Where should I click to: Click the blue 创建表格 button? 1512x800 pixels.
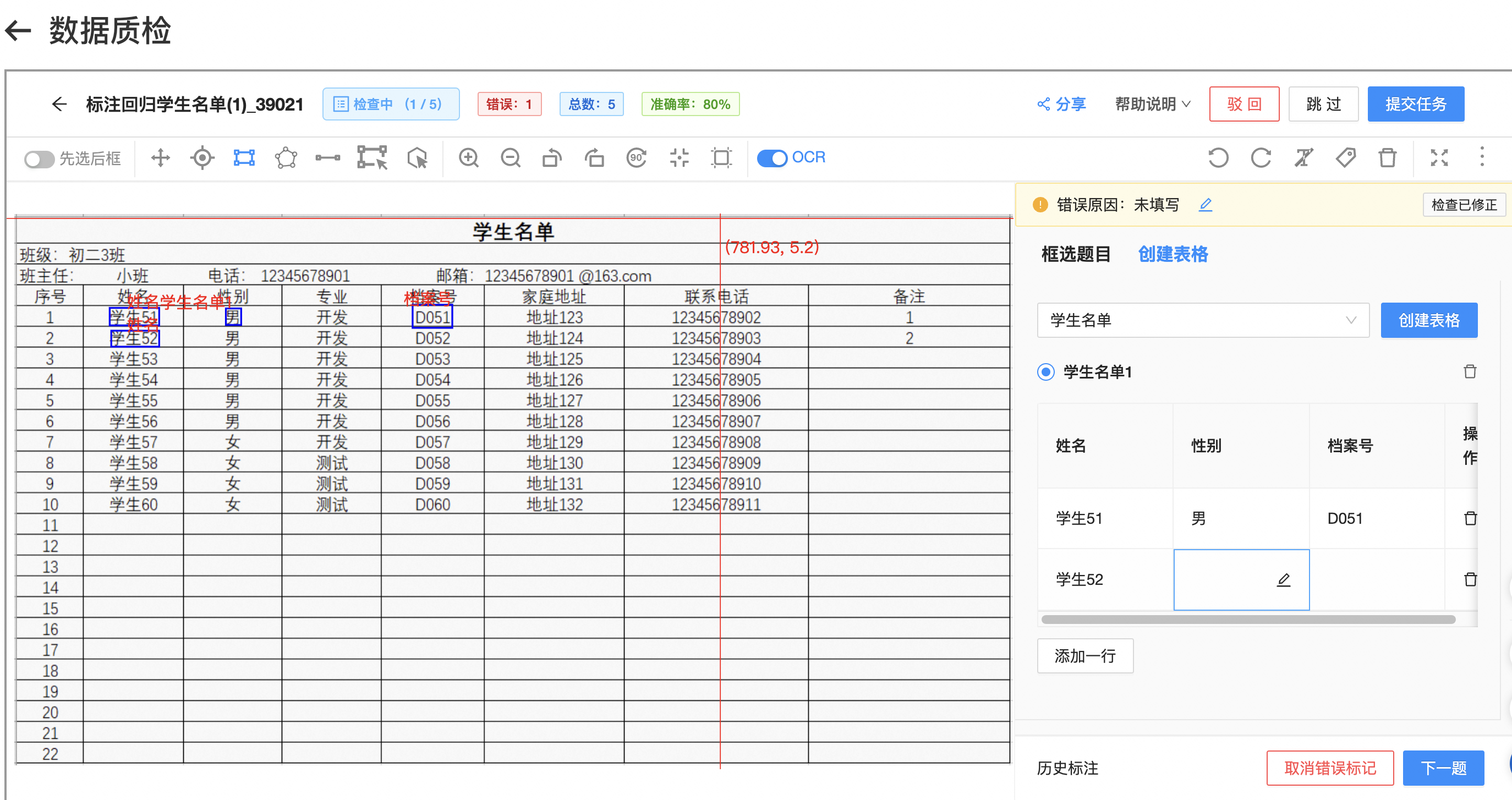[1429, 320]
